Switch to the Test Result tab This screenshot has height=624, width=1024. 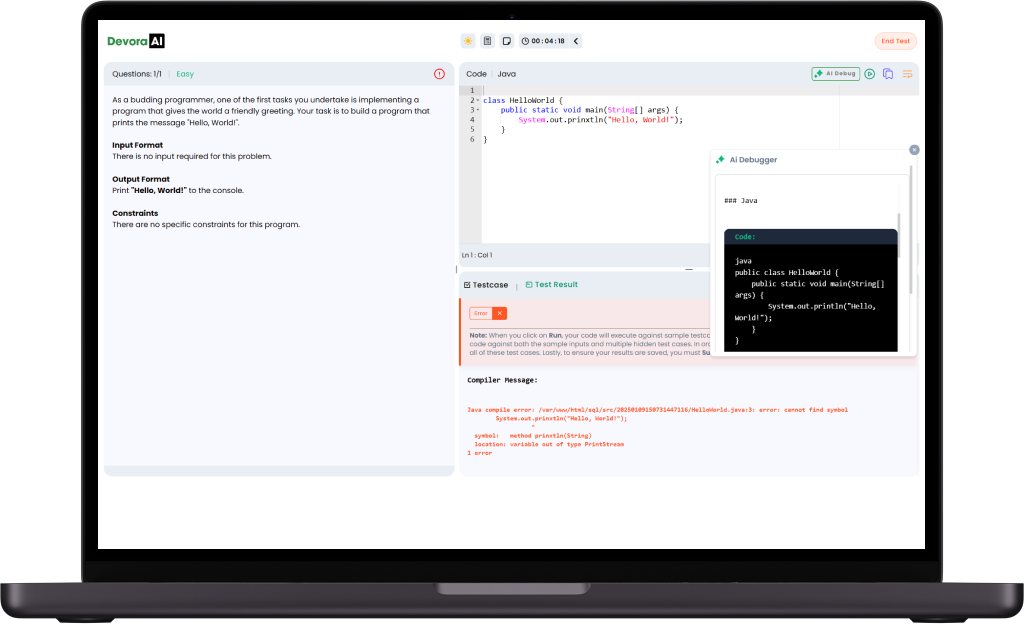coord(552,285)
